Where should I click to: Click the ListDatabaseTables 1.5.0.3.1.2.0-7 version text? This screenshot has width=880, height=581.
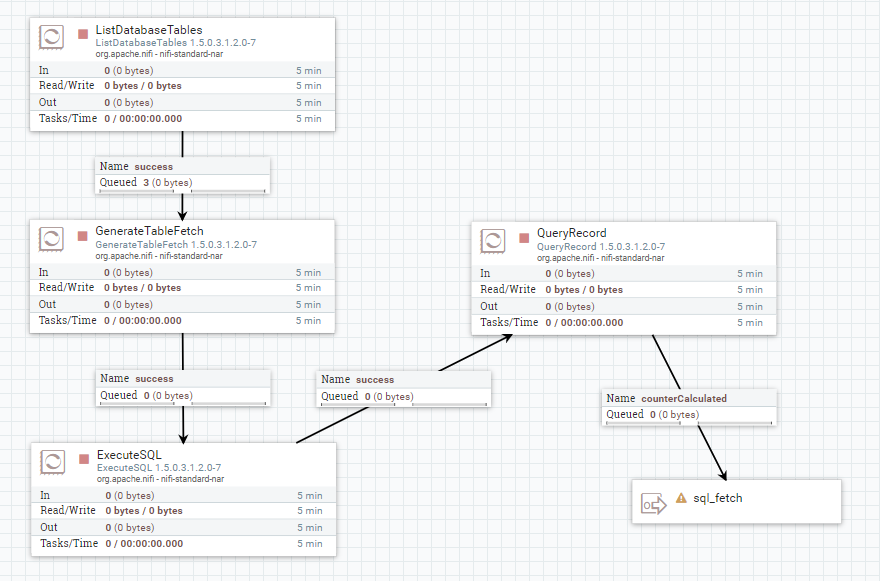point(176,43)
